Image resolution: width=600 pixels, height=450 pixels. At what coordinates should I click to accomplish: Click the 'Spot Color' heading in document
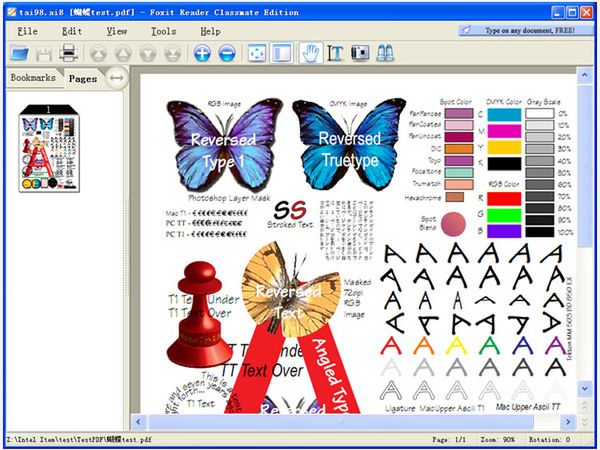coord(455,102)
